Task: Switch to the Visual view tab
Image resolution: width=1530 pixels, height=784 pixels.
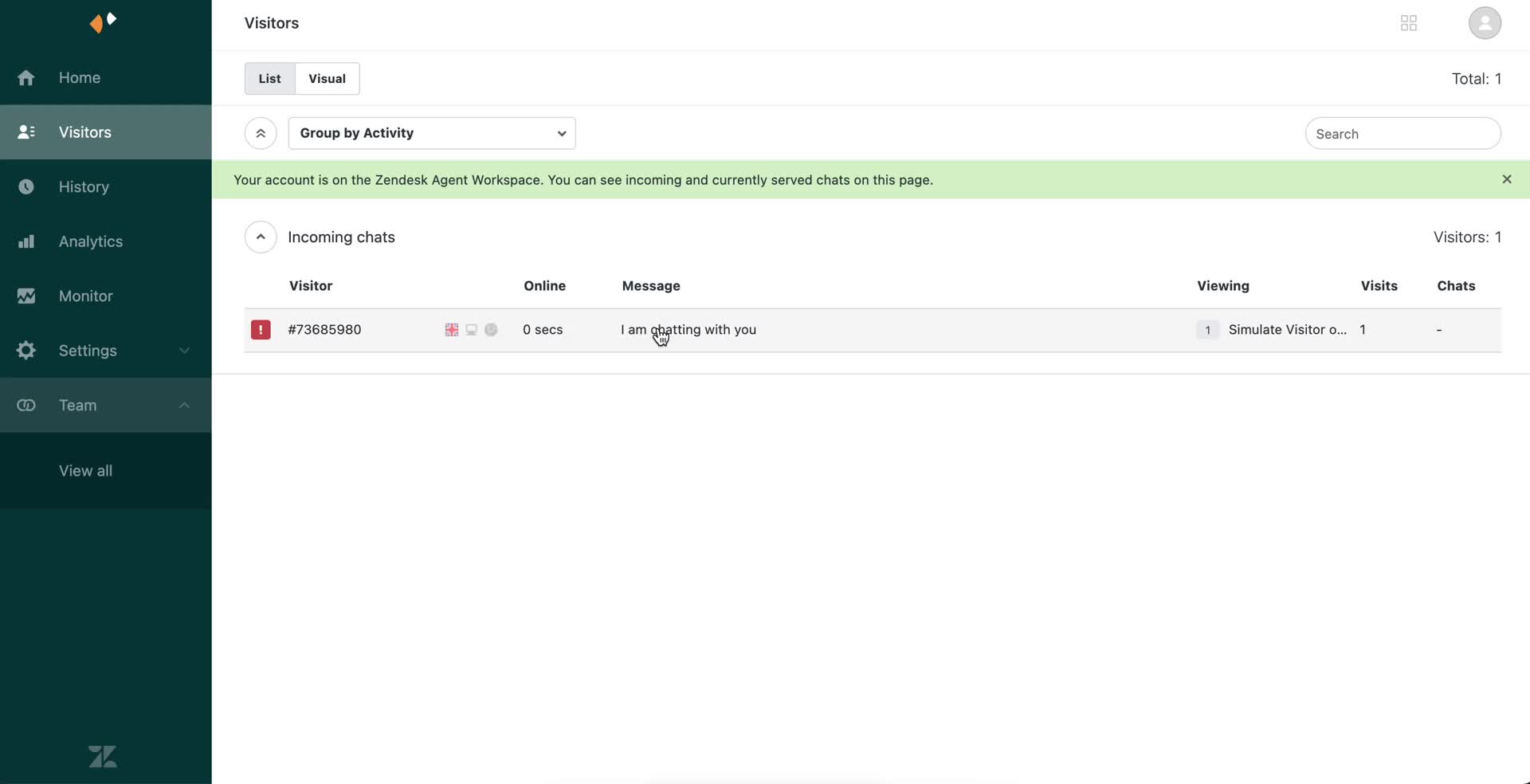Action: [328, 79]
